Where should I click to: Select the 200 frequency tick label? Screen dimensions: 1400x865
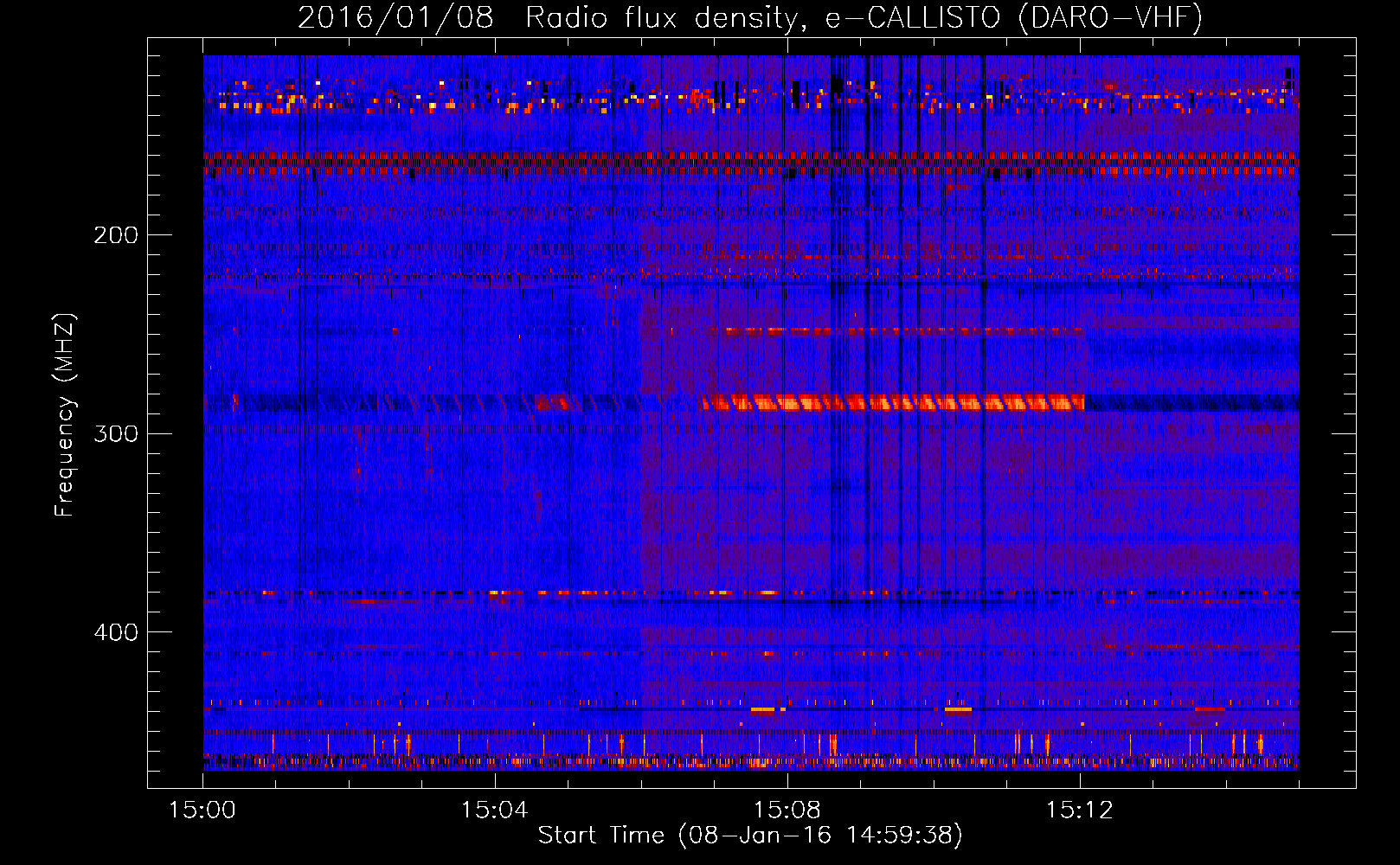116,234
